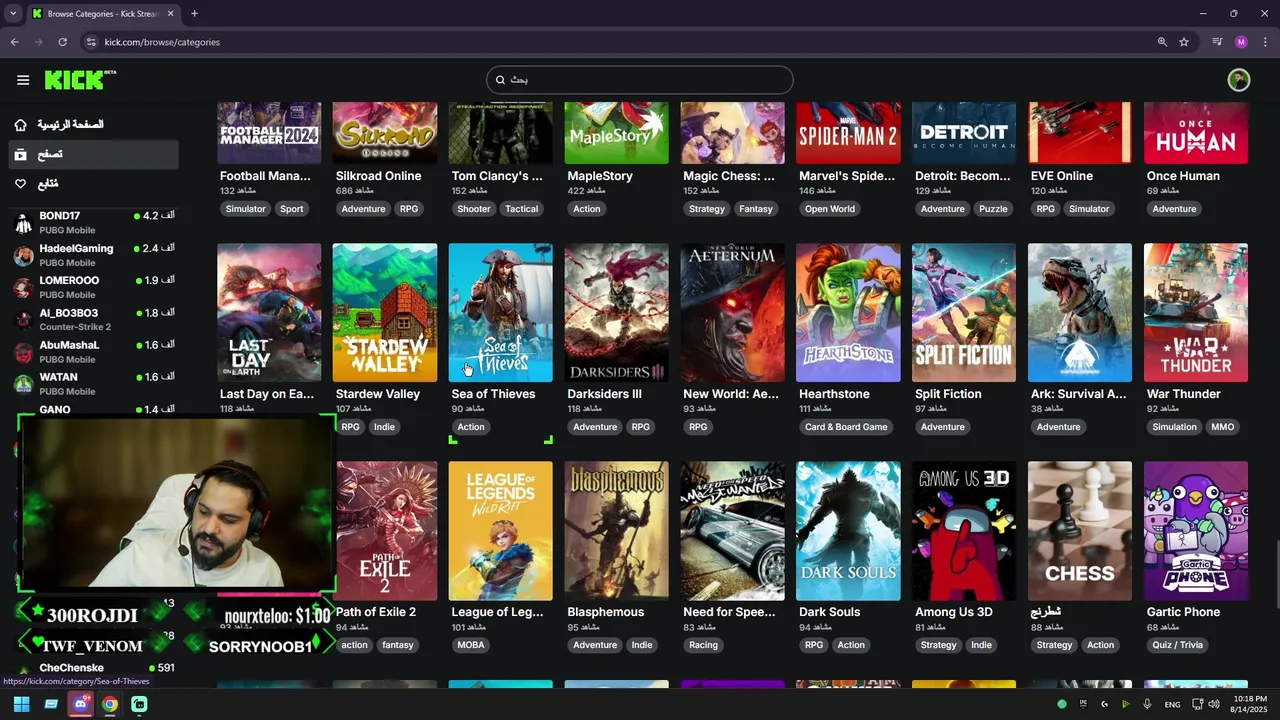1280x720 pixels.
Task: Open Darksiders III category cover
Action: (x=617, y=312)
